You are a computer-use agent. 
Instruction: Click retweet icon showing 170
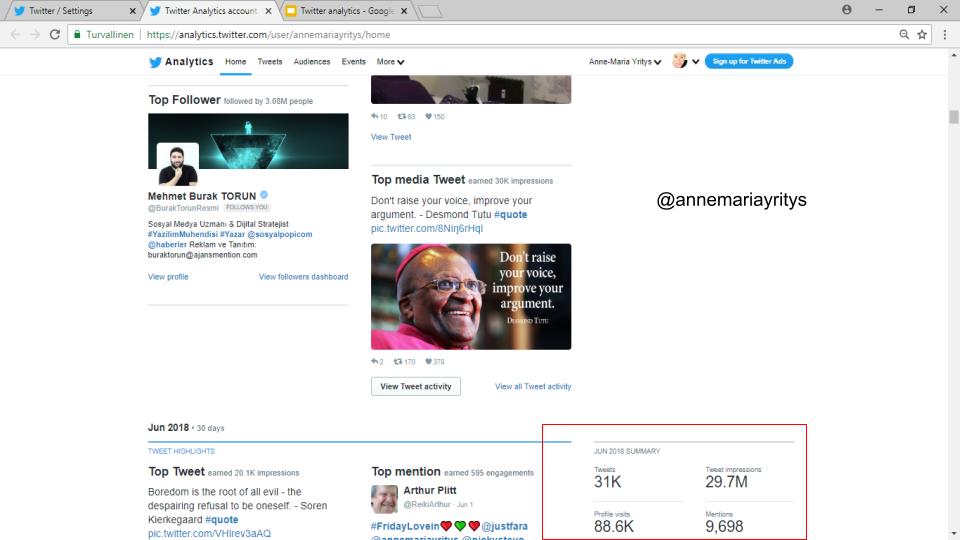[398, 361]
